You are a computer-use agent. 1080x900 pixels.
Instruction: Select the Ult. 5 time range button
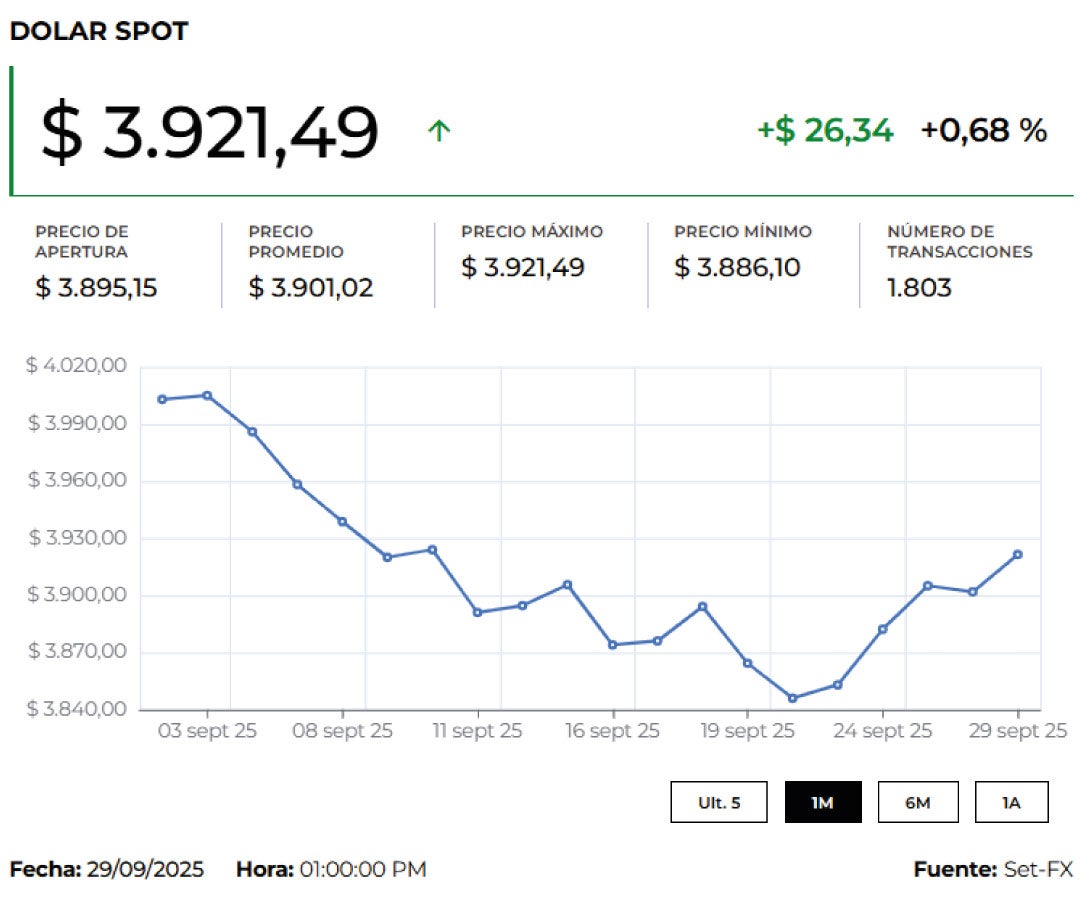[718, 802]
